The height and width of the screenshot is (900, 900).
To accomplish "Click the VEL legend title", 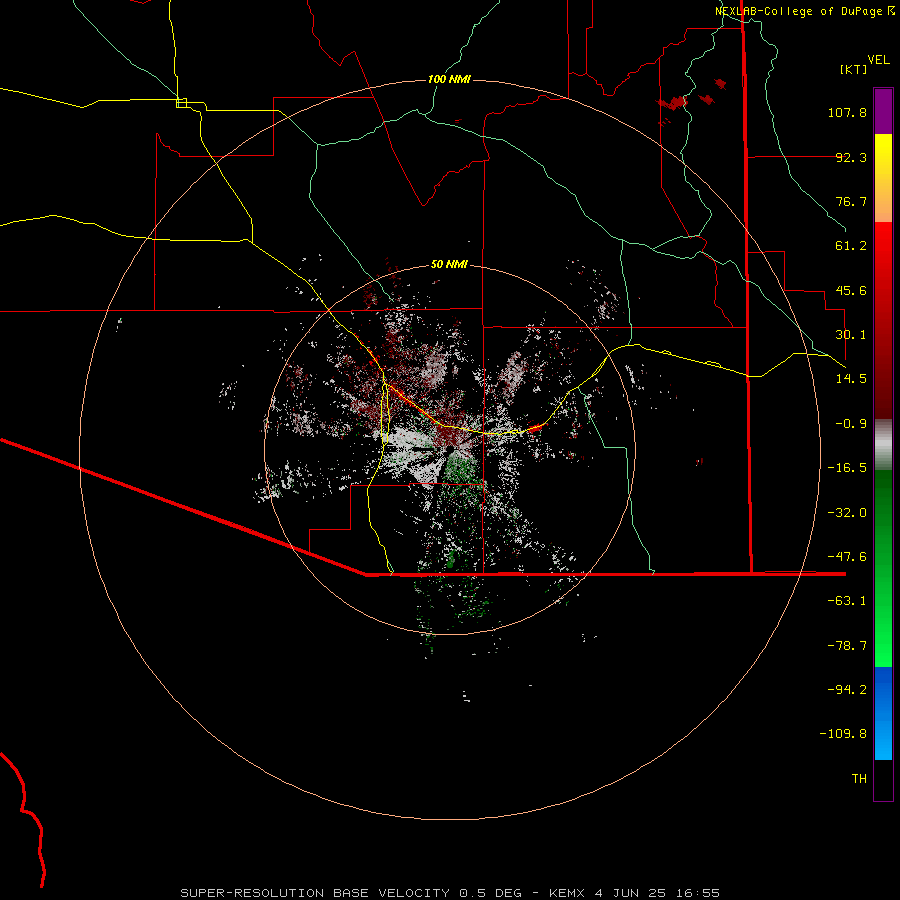I will [878, 60].
